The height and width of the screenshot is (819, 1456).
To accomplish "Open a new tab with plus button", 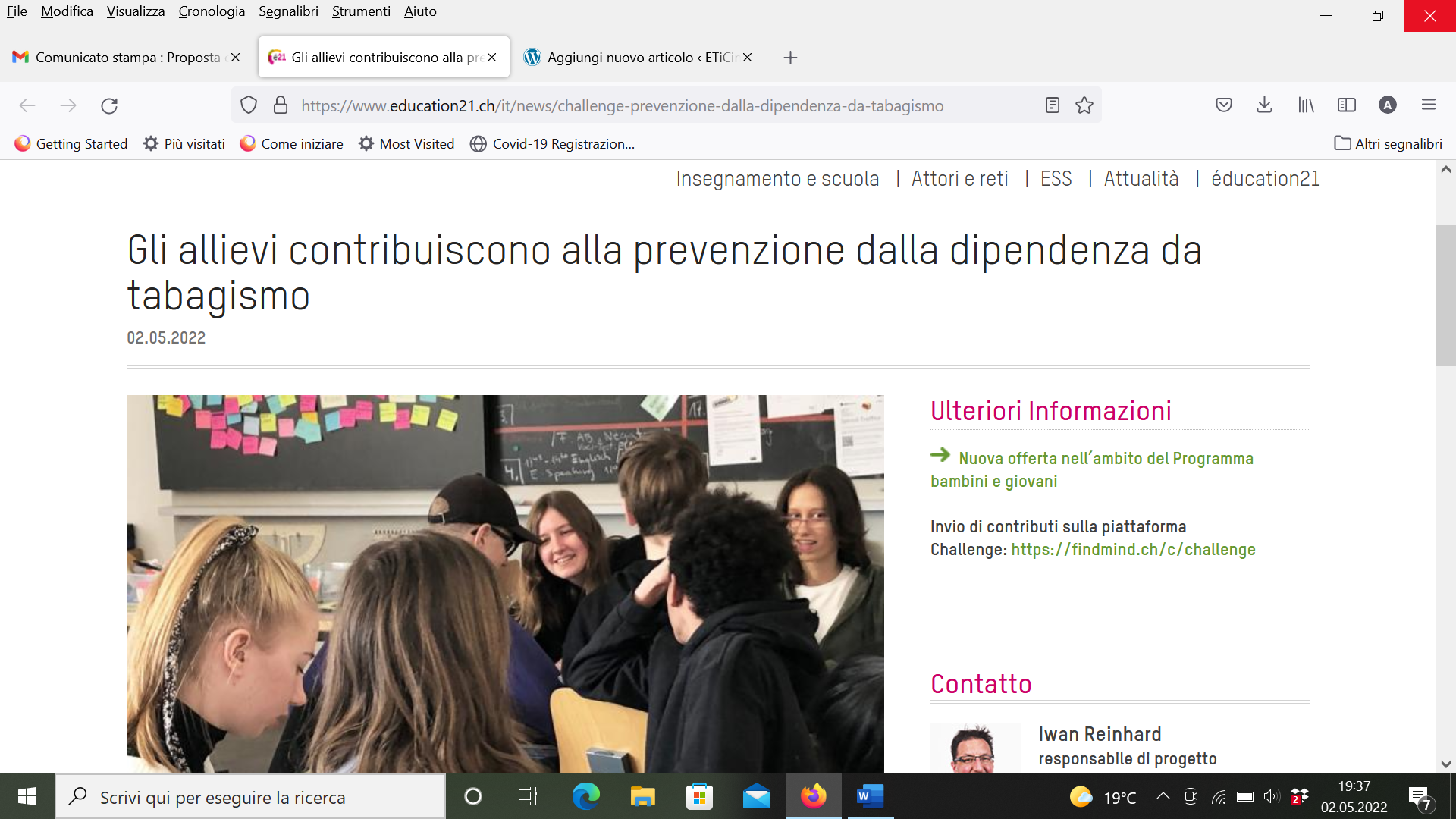I will point(790,58).
